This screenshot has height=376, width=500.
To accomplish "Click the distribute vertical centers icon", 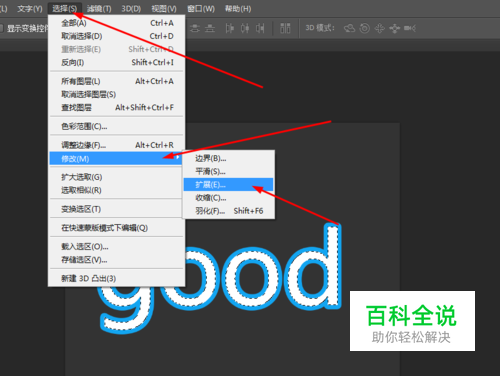I will coord(195,29).
